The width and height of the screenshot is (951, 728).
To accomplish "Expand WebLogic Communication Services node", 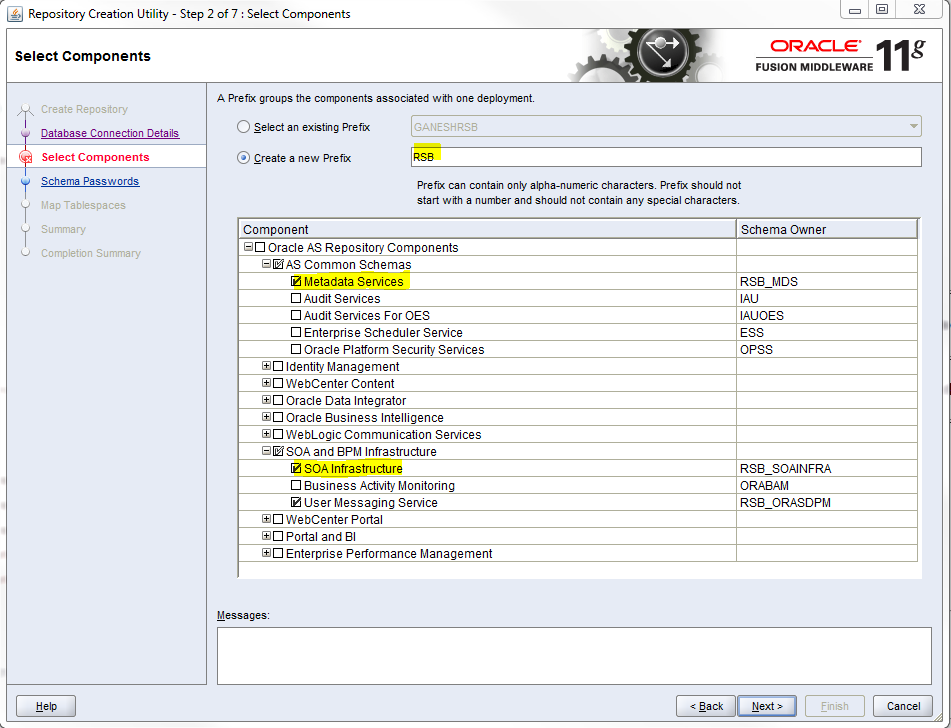I will (266, 434).
